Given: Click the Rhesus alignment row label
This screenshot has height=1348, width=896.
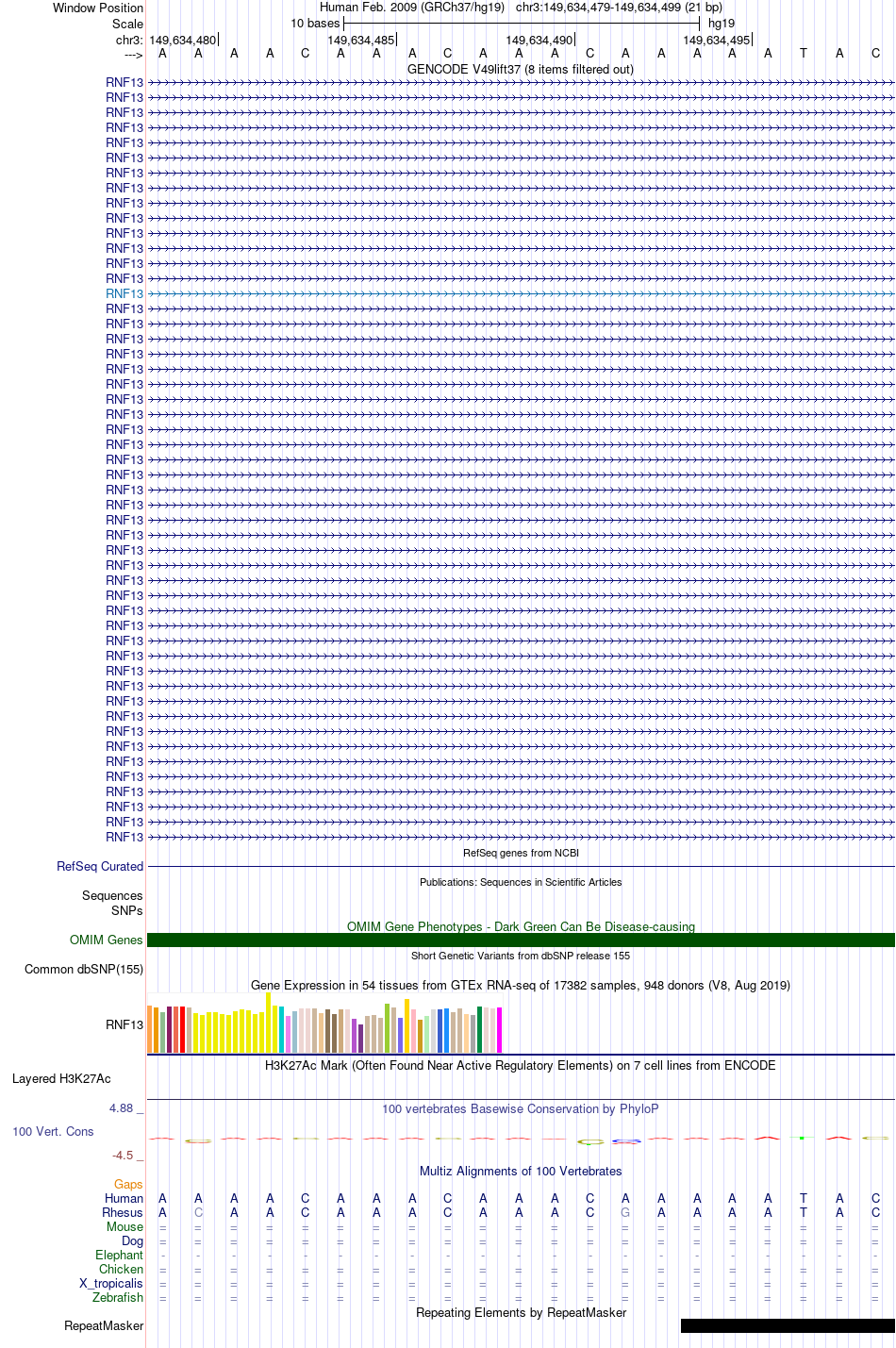Looking at the screenshot, I should (123, 1213).
